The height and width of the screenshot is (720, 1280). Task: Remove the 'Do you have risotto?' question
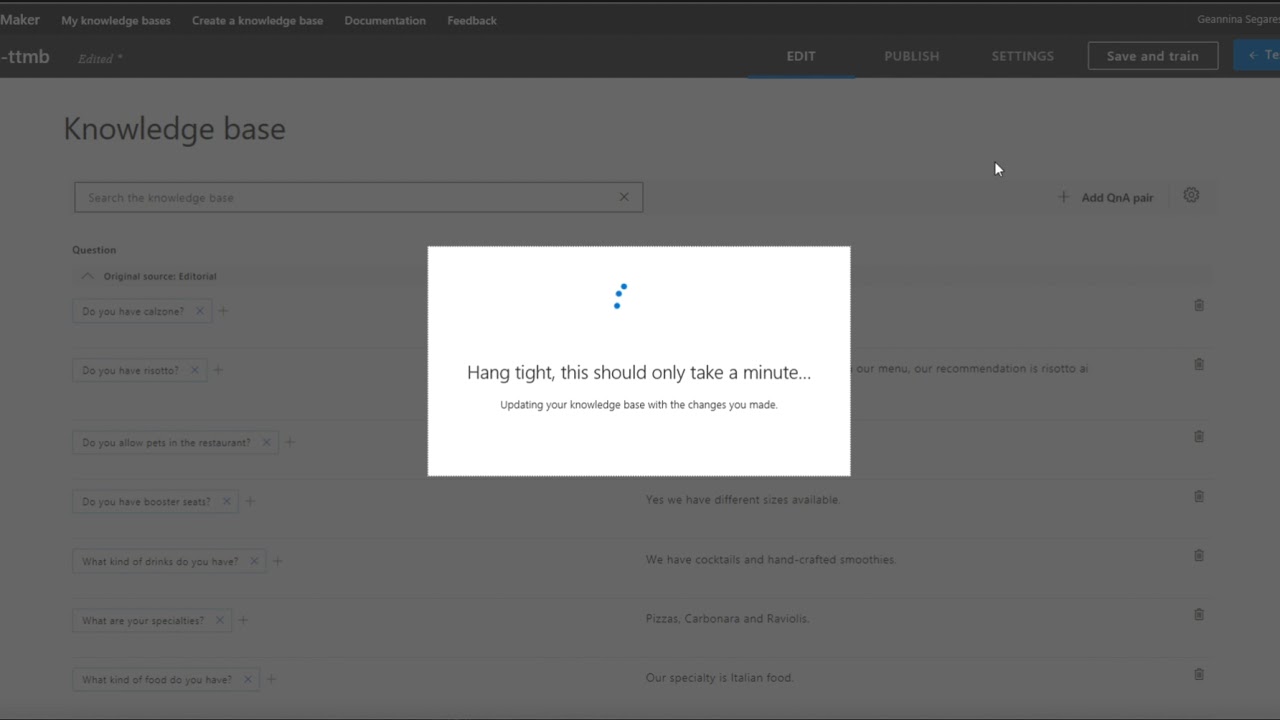[x=194, y=370]
